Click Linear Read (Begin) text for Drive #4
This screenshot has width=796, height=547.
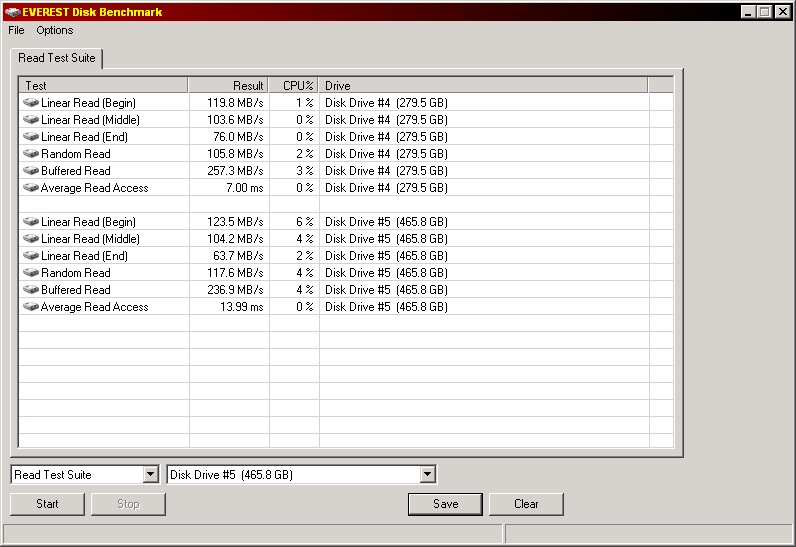(x=88, y=103)
